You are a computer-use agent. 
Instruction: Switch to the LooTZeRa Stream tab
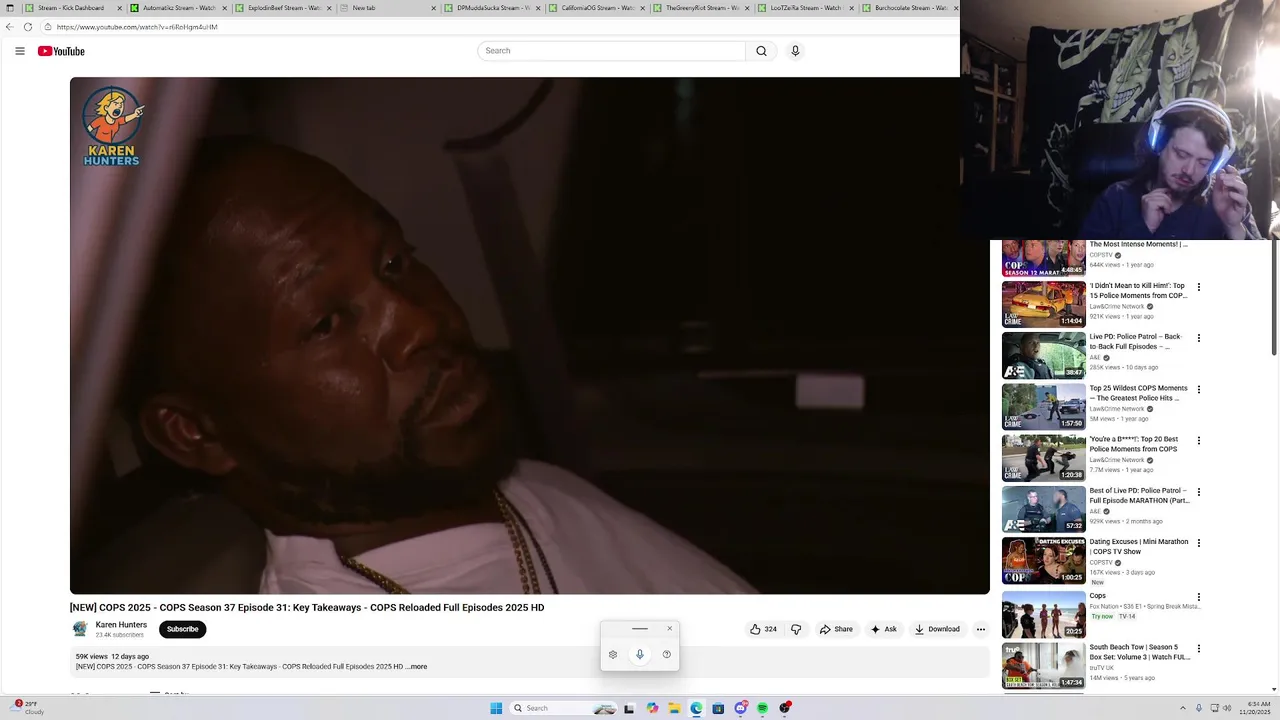pyautogui.click(x=805, y=8)
